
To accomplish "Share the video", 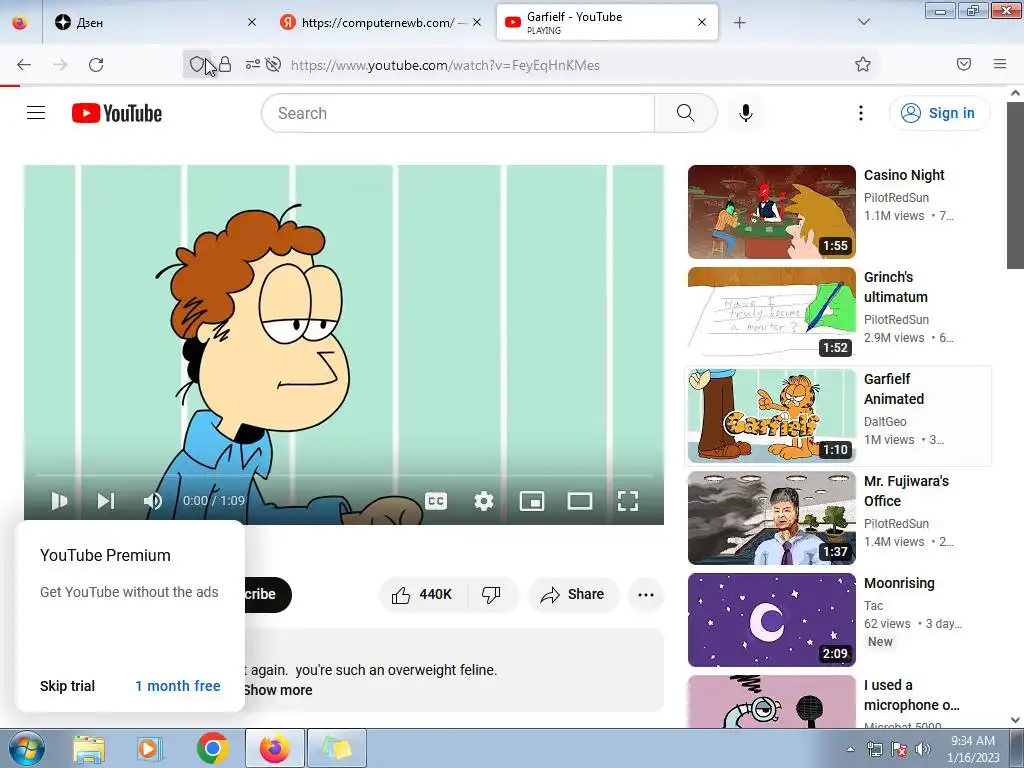I will tap(573, 594).
